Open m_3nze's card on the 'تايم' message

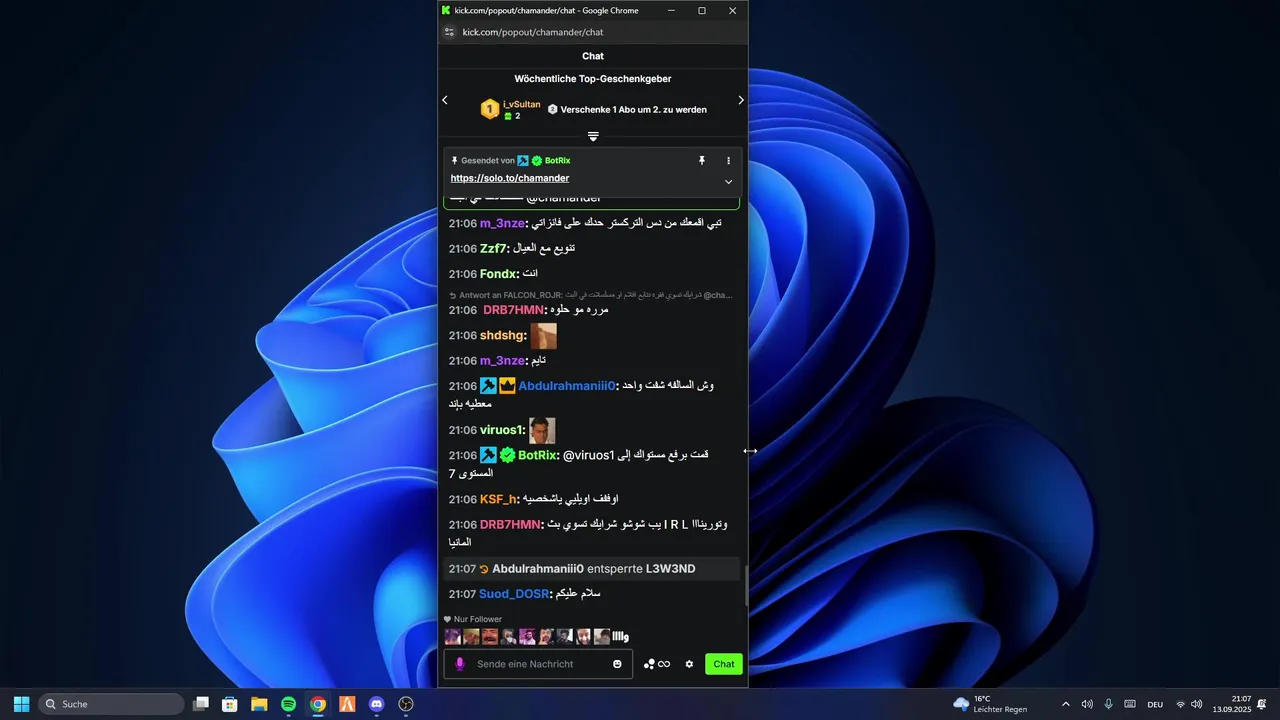tap(502, 361)
